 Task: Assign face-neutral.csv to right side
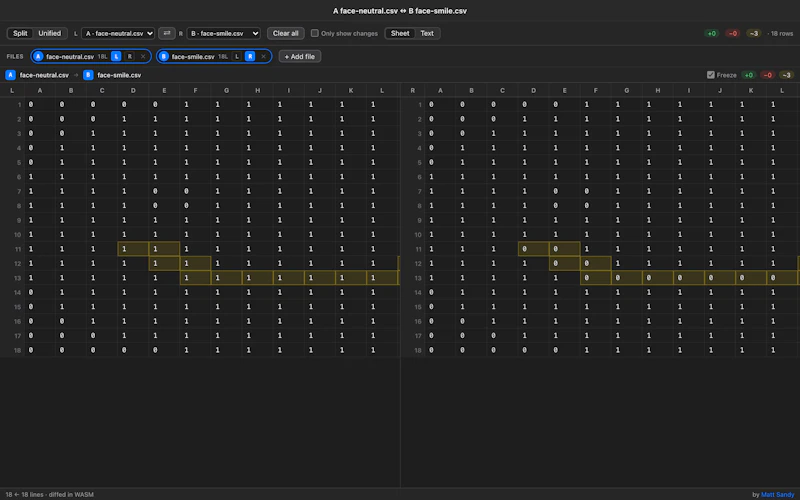(130, 56)
